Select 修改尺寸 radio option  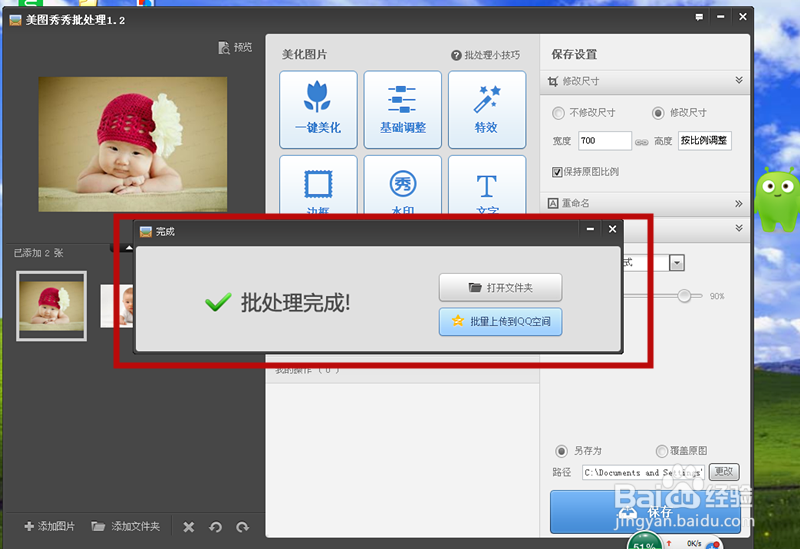[658, 113]
